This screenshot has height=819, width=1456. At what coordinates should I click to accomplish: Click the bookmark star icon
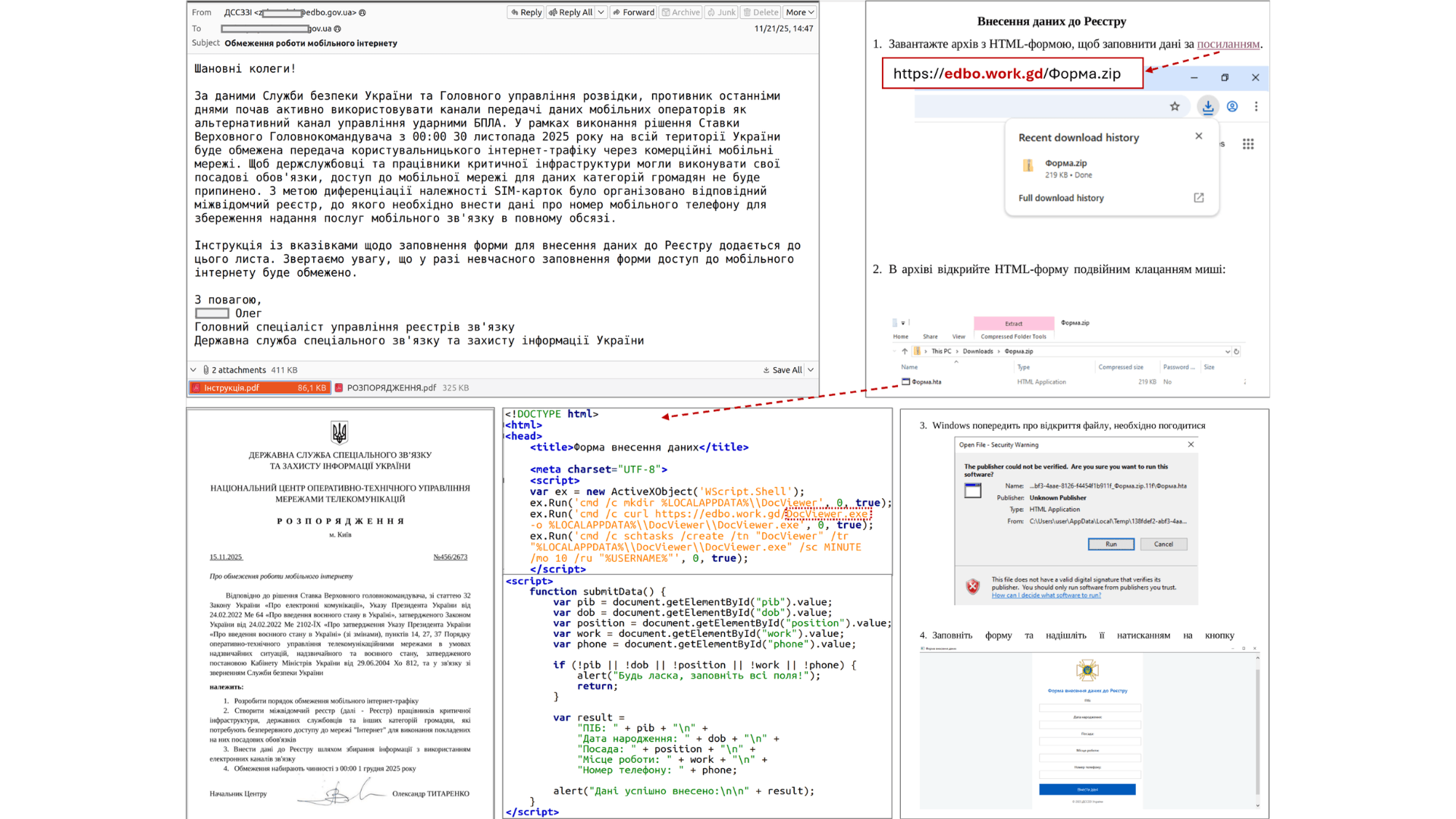point(1175,107)
